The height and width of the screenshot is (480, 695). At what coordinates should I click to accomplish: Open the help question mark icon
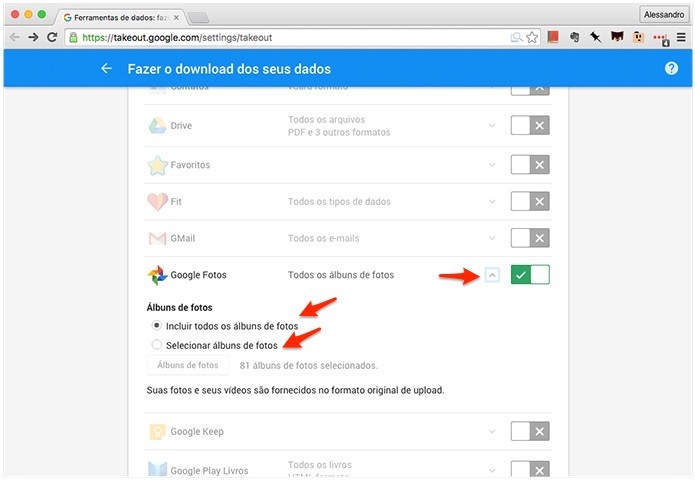[671, 68]
